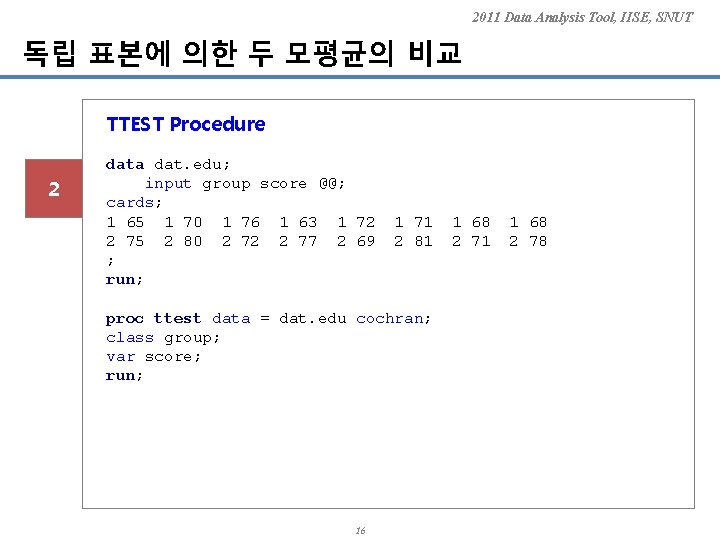The image size is (720, 540).
Task: Click the data pair '2 75'
Action: (125, 241)
